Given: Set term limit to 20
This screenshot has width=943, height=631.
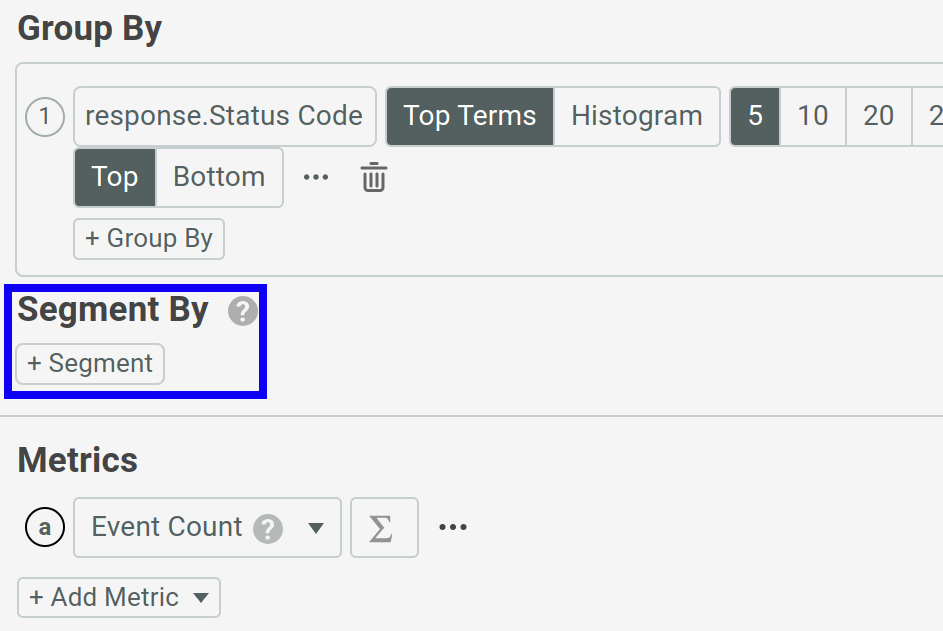Looking at the screenshot, I should pyautogui.click(x=878, y=117).
